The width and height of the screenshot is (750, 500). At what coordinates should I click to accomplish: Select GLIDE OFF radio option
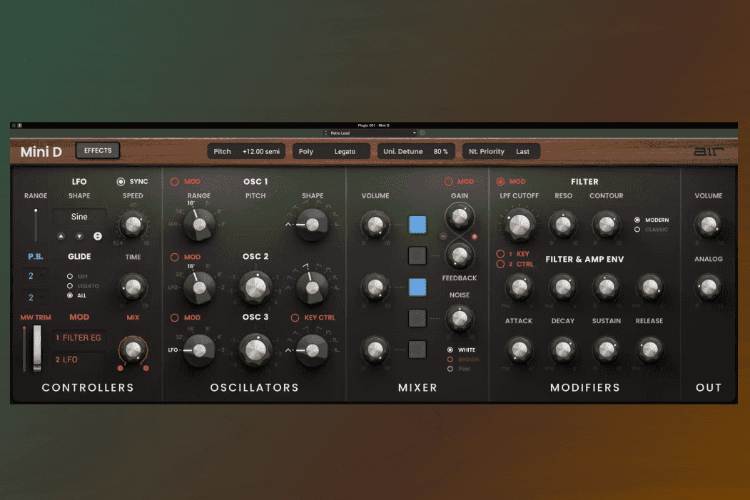[70, 277]
